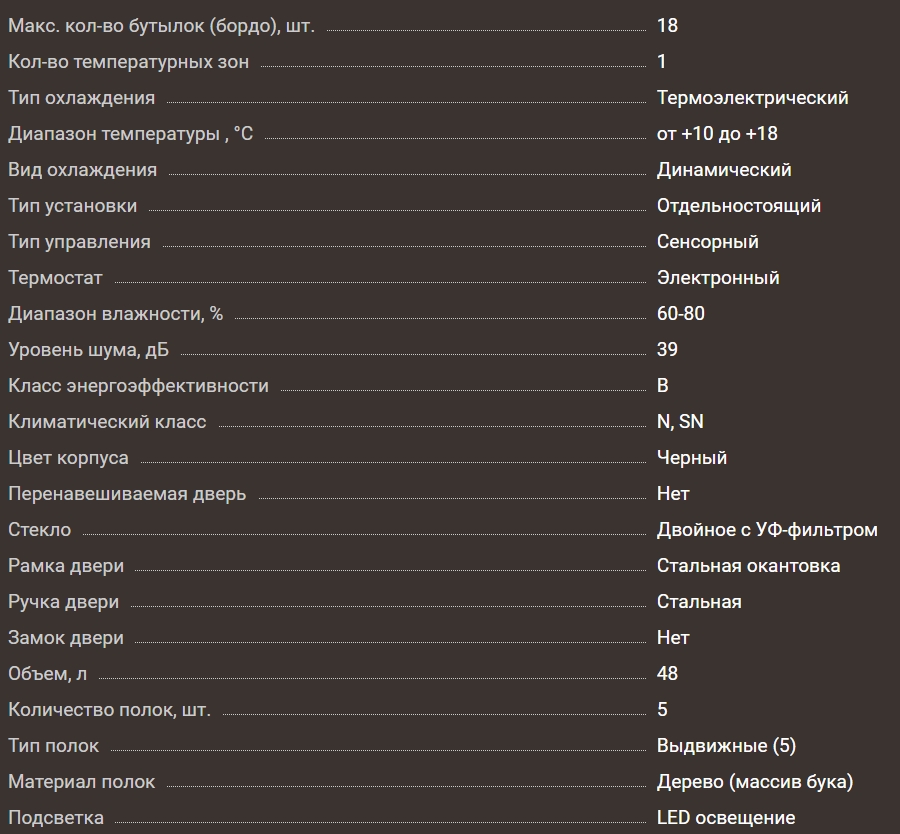Click the 'Диапазон температуры, °C' label
Screen dimensions: 900x834
click(x=130, y=134)
